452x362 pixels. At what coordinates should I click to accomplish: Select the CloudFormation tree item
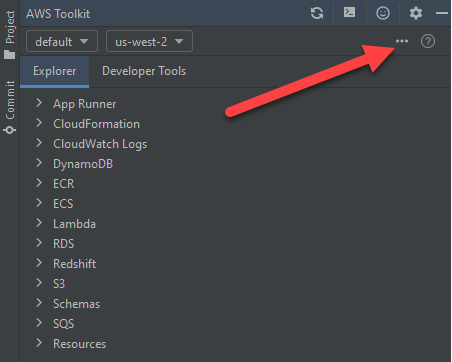click(96, 124)
